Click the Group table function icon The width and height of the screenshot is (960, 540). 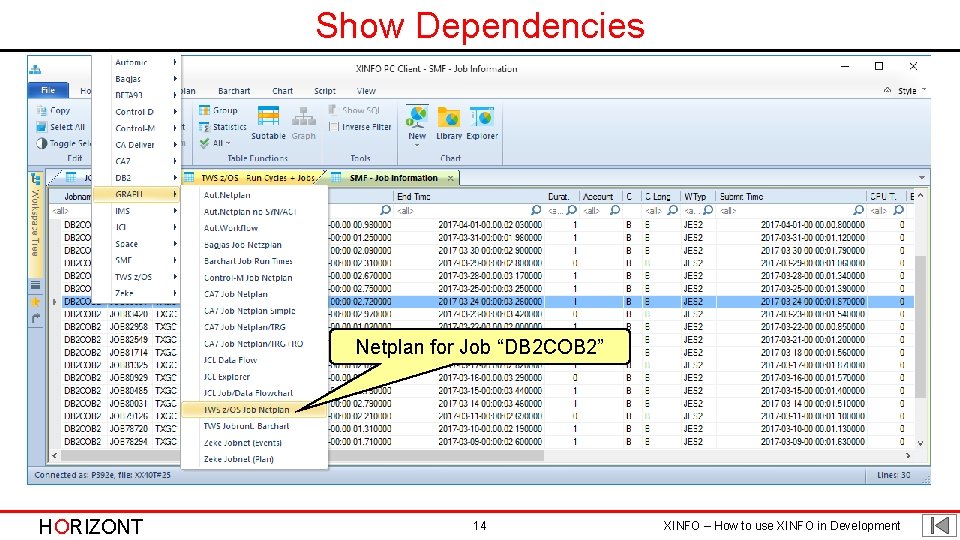pos(204,110)
